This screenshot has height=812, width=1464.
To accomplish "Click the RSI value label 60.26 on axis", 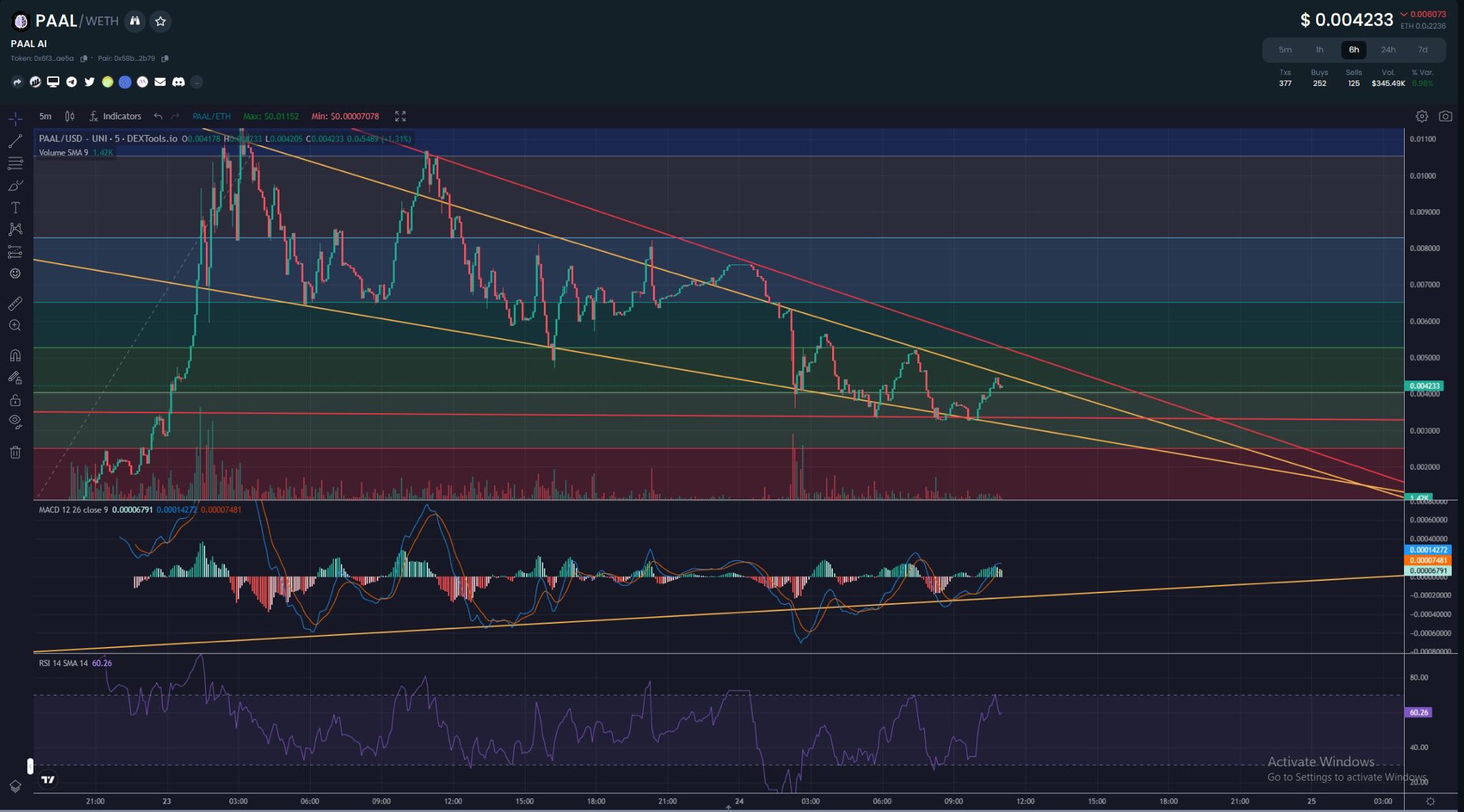I will coord(1419,713).
